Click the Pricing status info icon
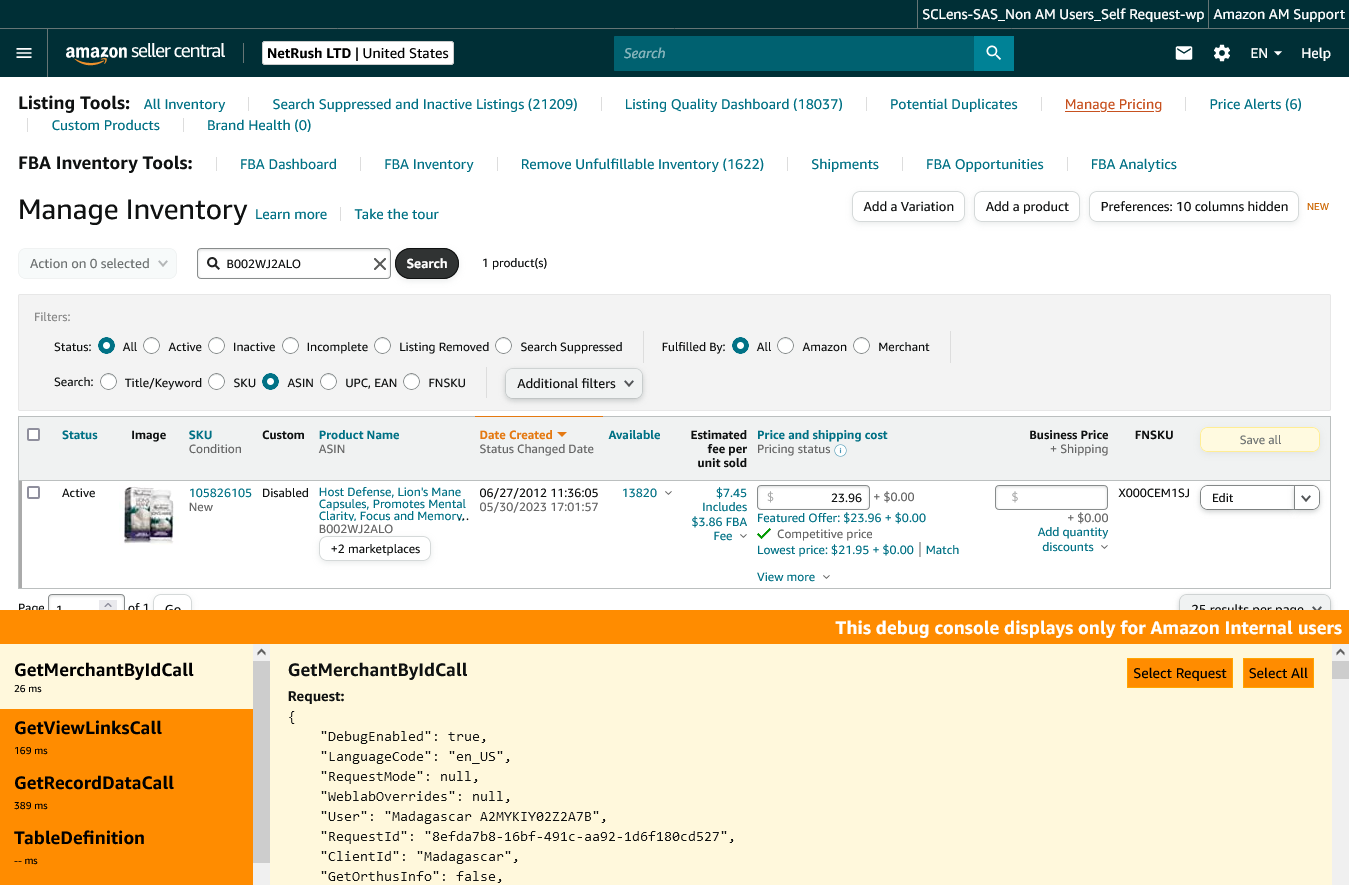The height and width of the screenshot is (885, 1349). point(841,450)
